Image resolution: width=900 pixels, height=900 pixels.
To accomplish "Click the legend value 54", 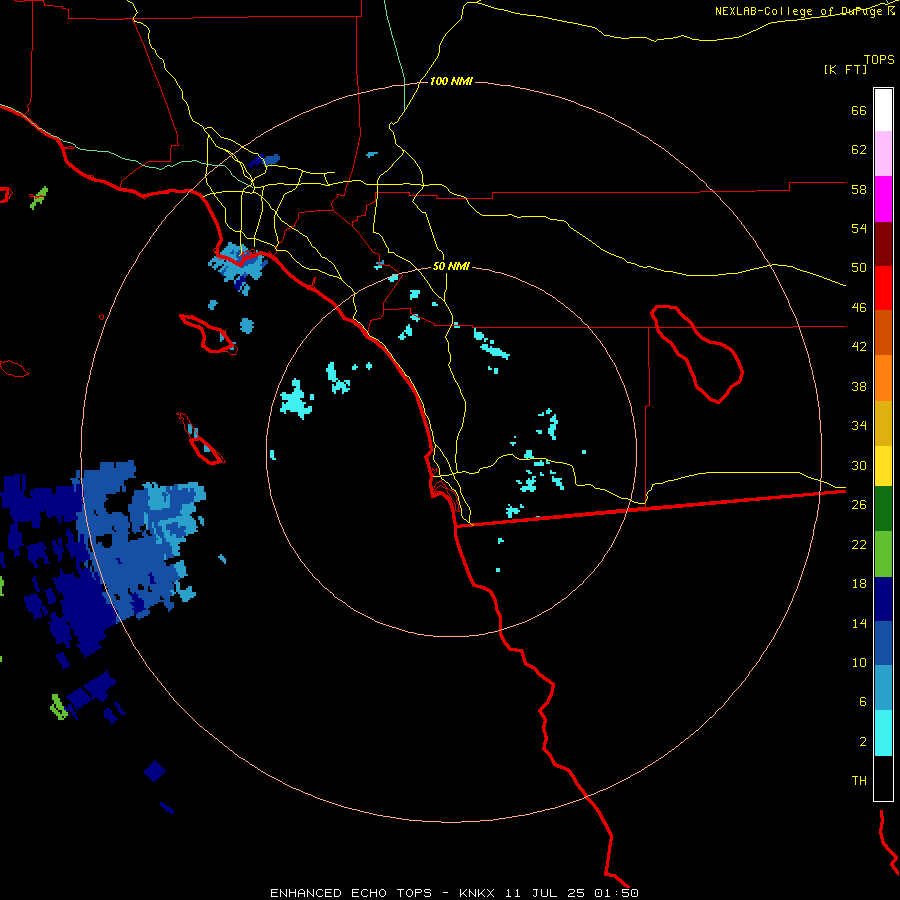I will click(x=859, y=228).
